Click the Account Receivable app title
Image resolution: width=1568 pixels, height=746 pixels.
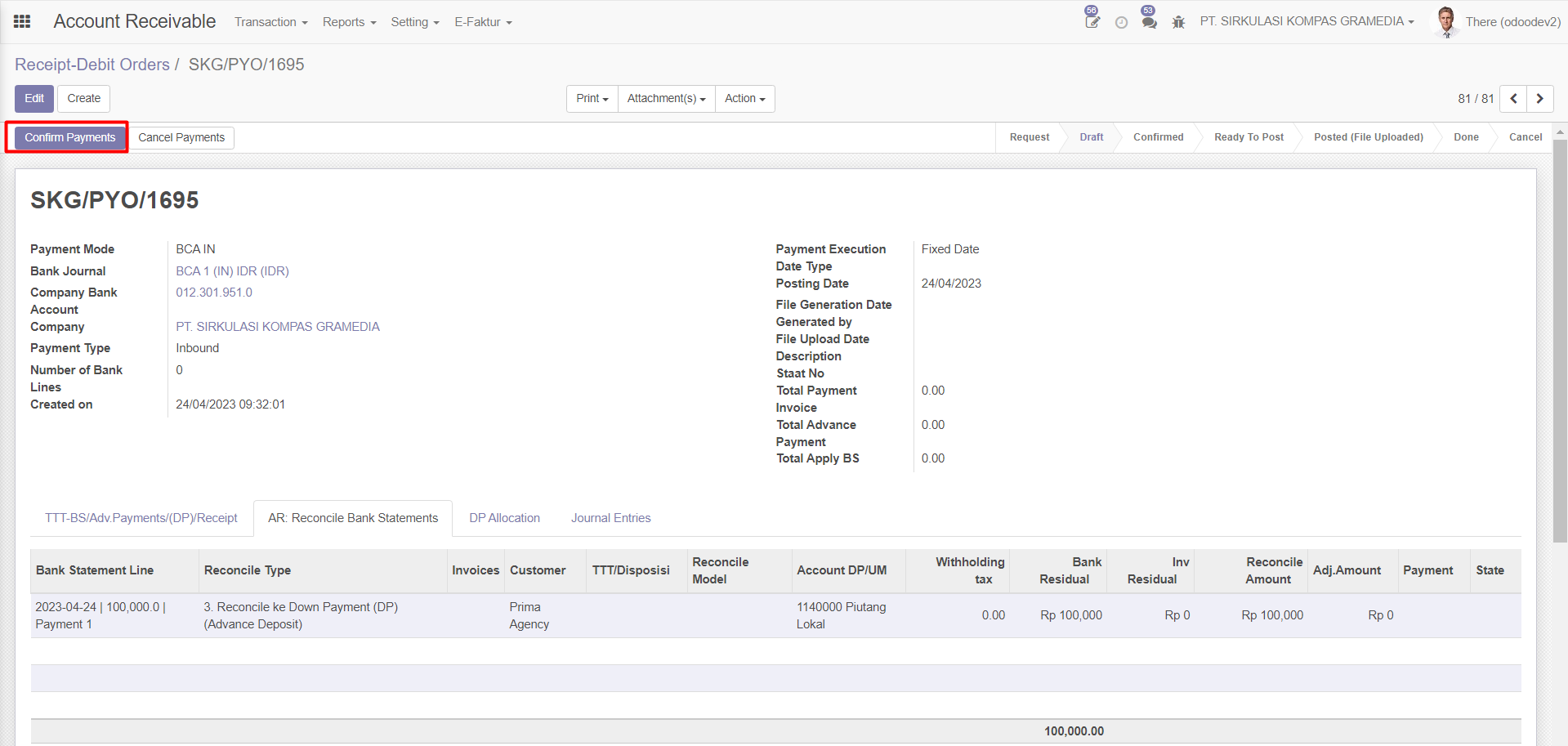(x=135, y=21)
